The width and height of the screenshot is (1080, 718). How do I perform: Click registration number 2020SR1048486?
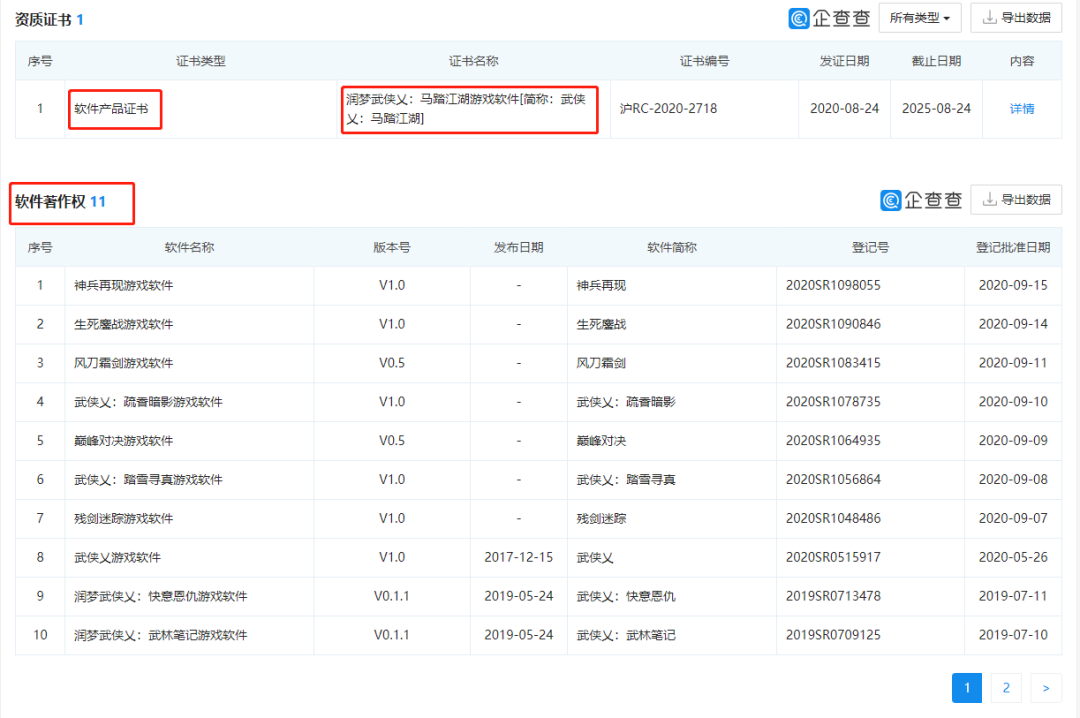833,518
